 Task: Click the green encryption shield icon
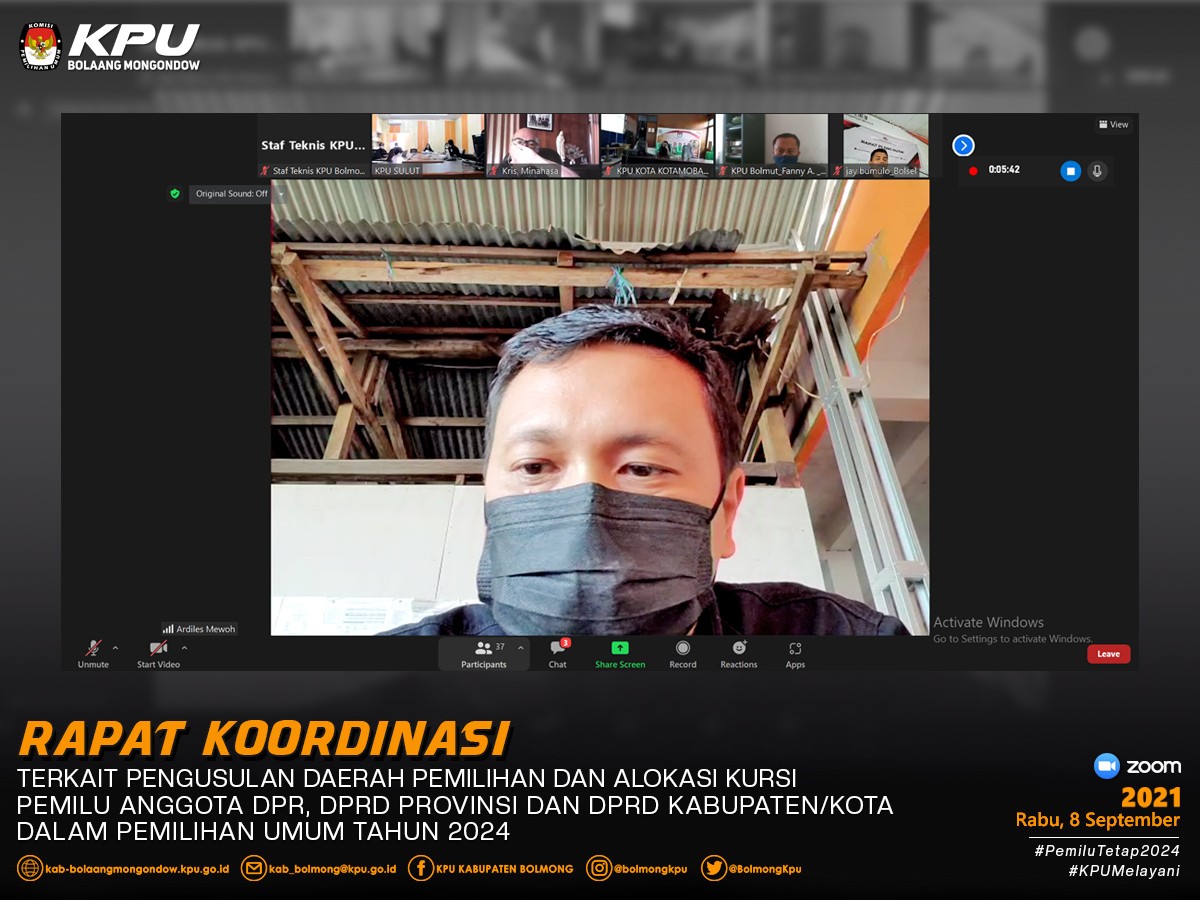tap(175, 194)
